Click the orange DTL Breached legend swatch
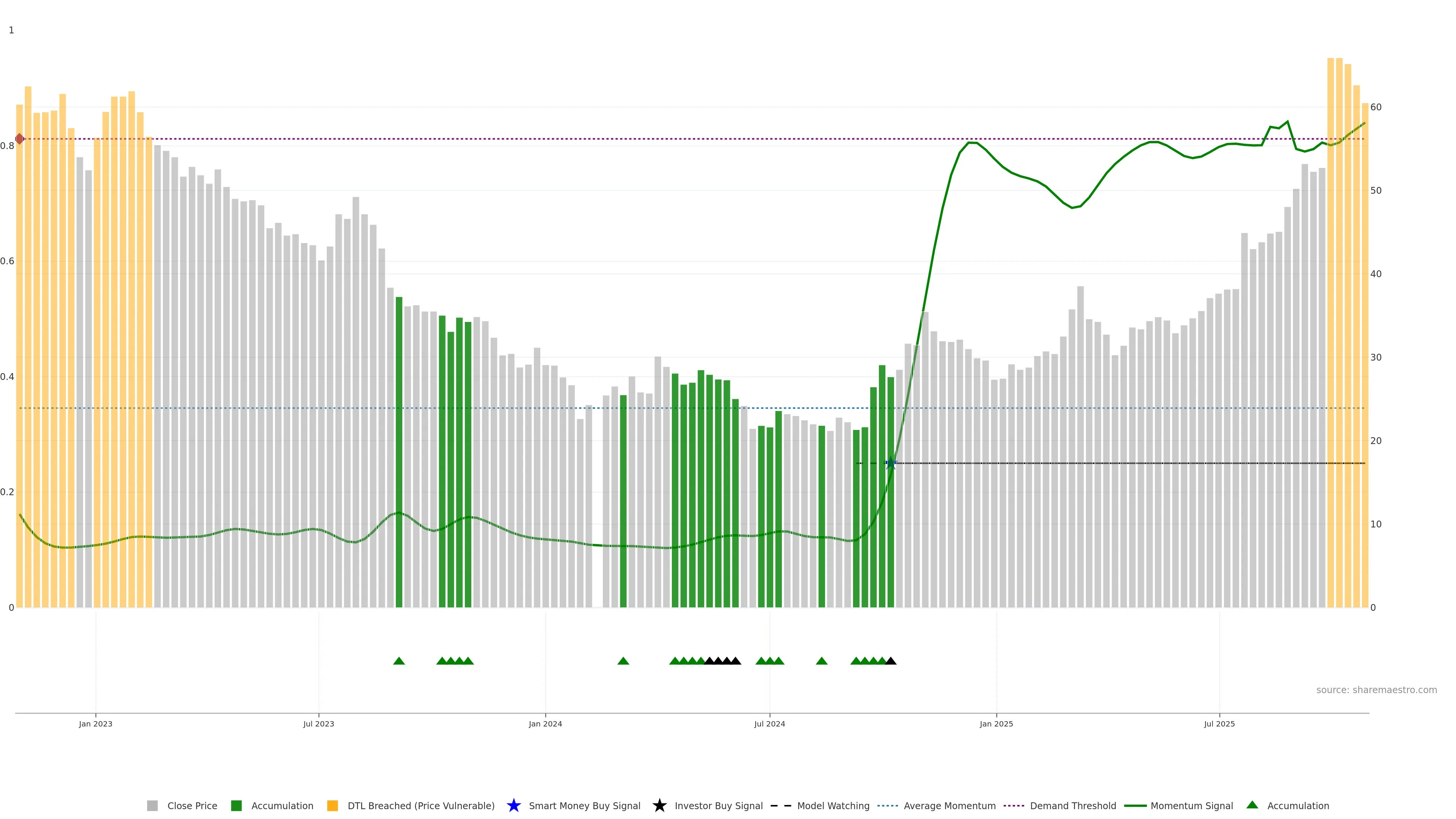Image resolution: width=1456 pixels, height=819 pixels. [x=333, y=805]
